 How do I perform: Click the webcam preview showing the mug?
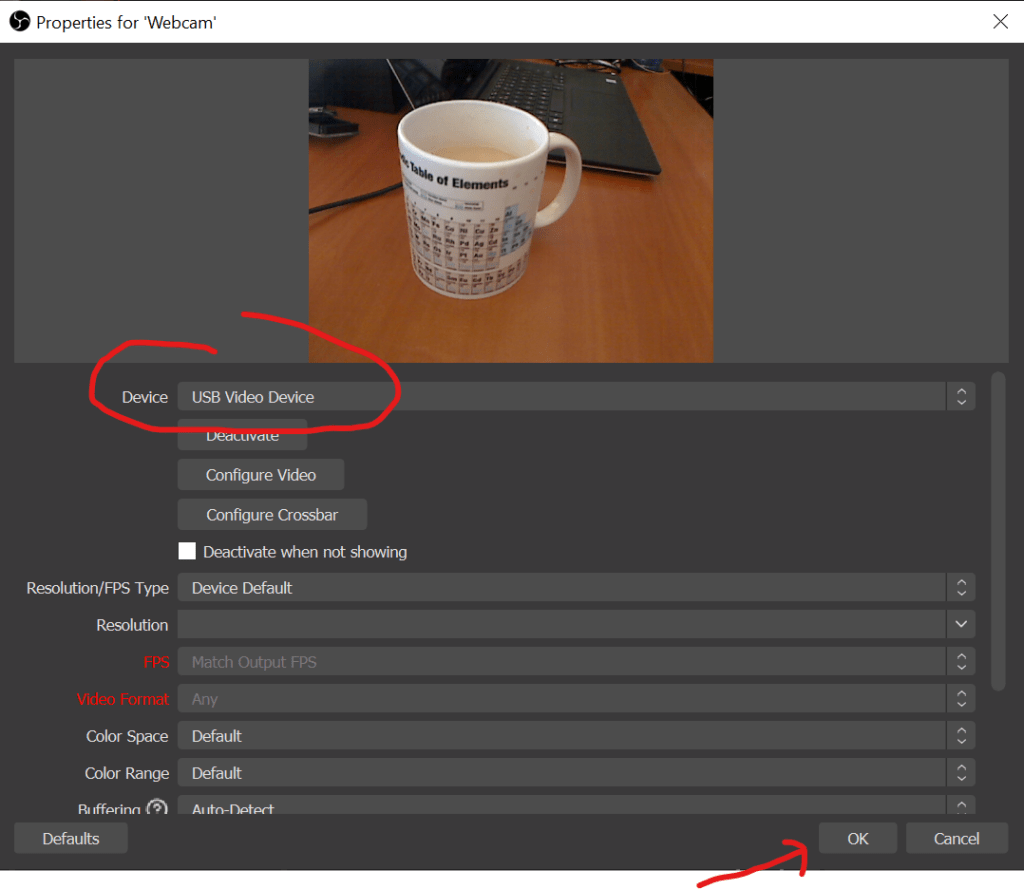pos(511,210)
